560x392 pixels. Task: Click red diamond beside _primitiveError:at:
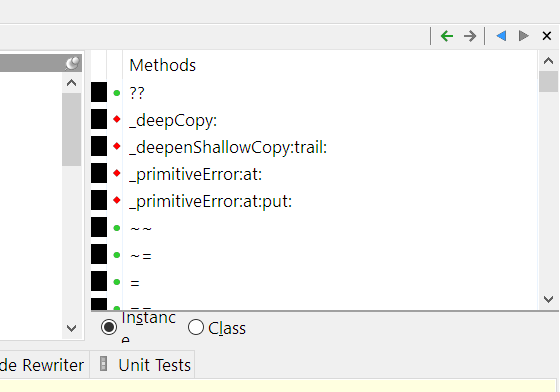click(116, 174)
